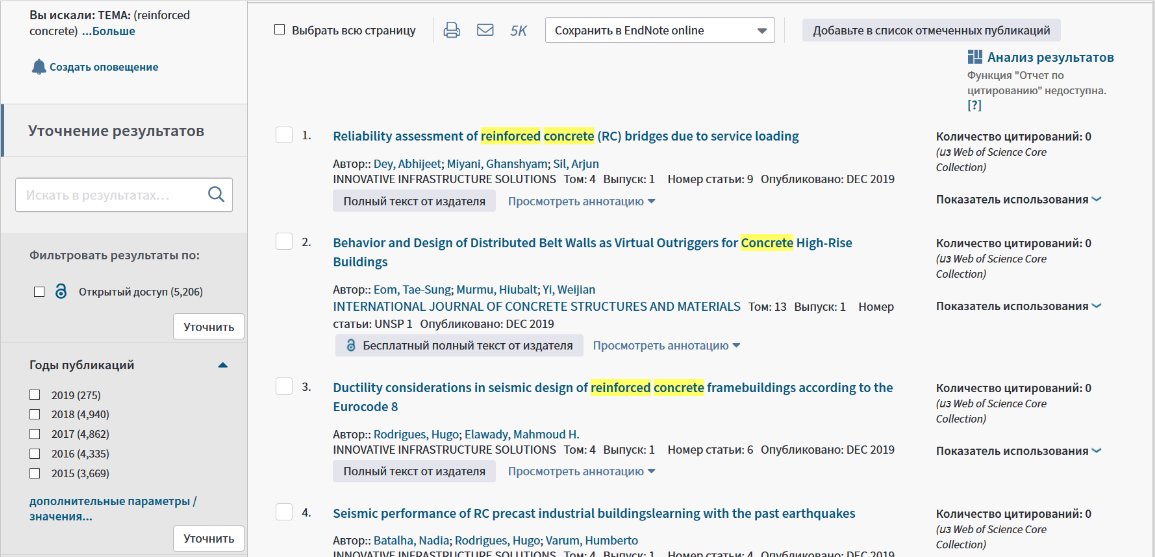Click author Varum, Humberto

(x=591, y=540)
